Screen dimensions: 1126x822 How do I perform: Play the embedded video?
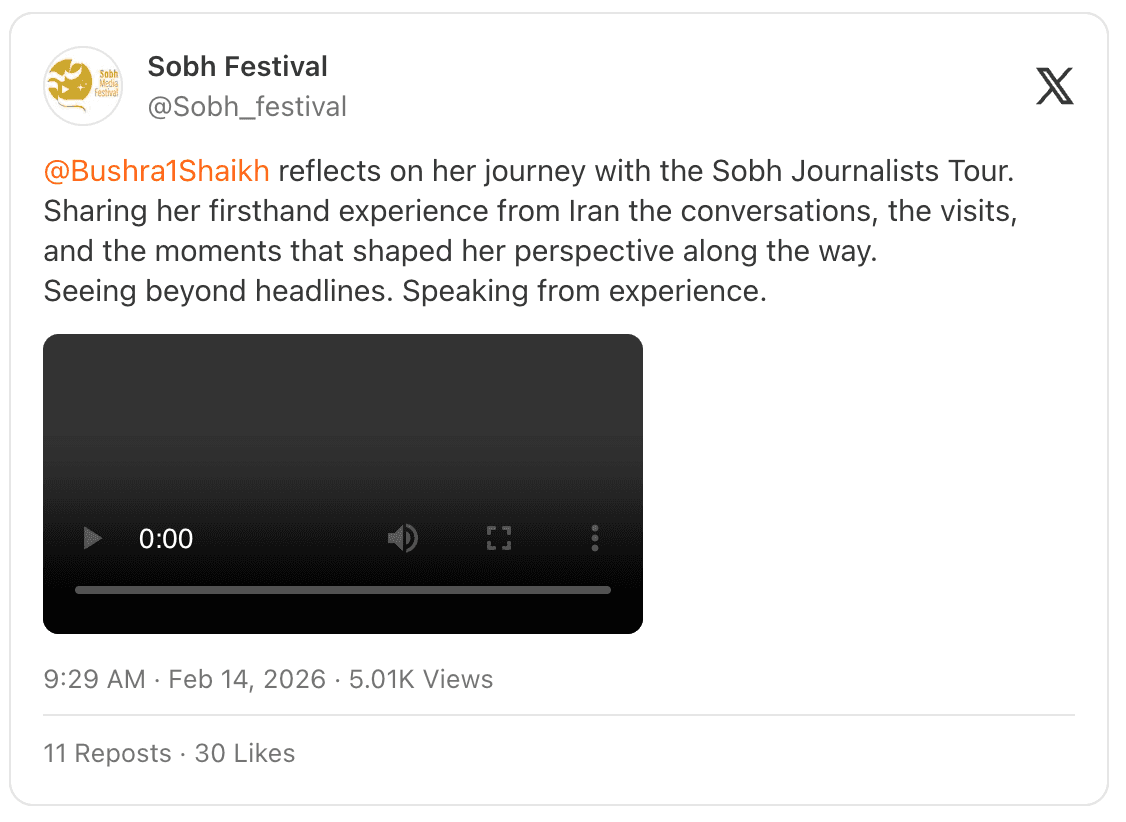pos(93,539)
